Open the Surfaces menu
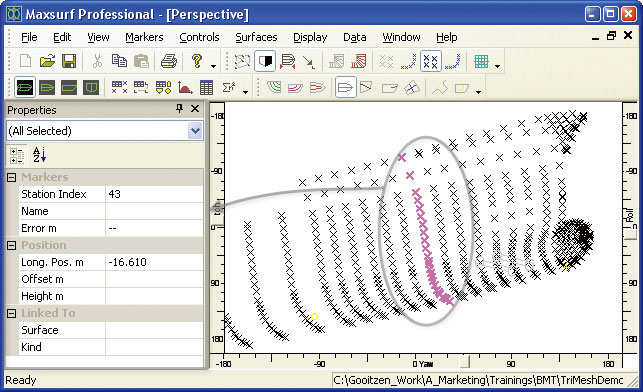Screen dimensions: 643x392 pyautogui.click(x=256, y=37)
